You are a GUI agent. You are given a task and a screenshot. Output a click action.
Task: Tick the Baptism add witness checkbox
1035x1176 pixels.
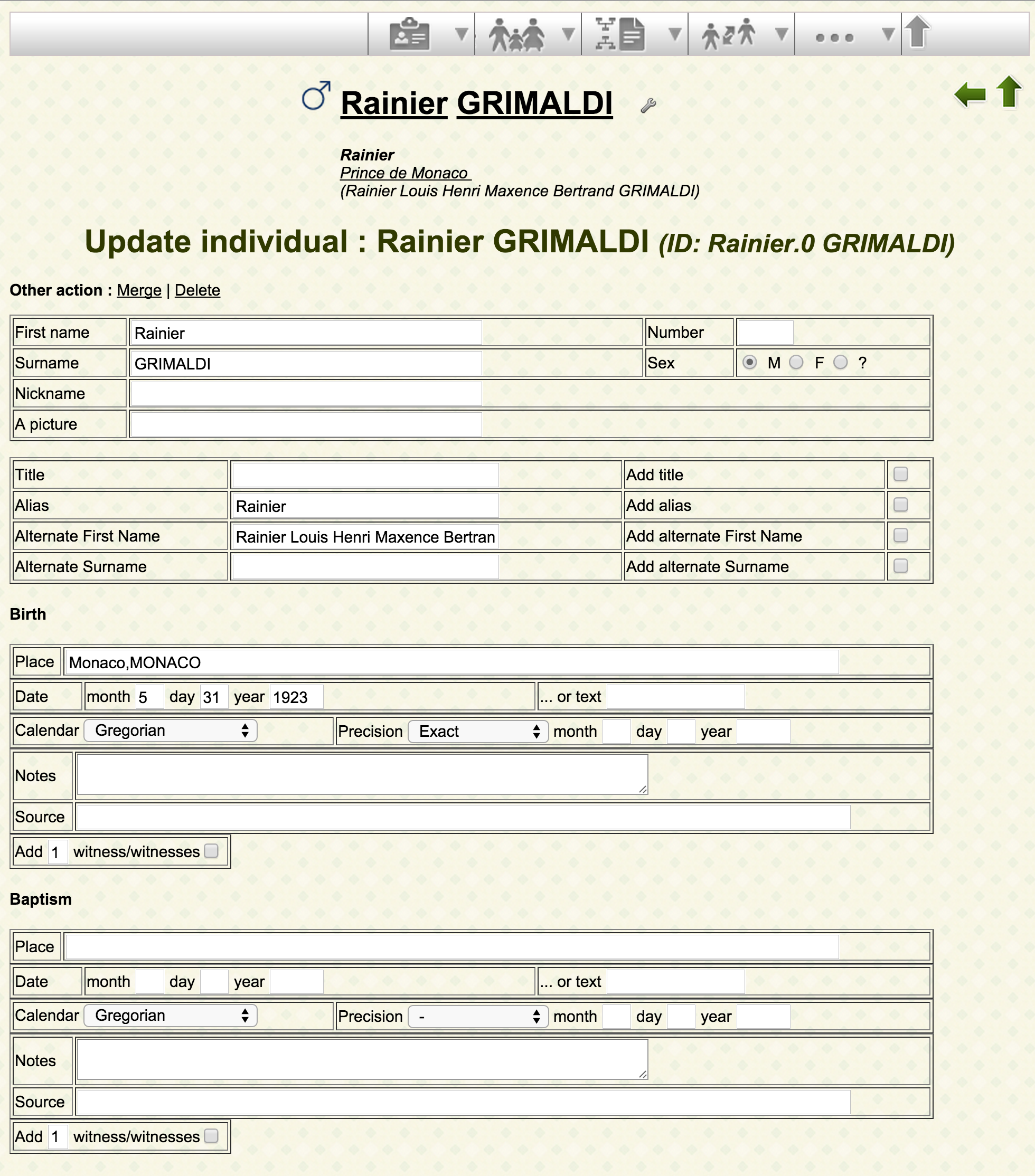[211, 1136]
